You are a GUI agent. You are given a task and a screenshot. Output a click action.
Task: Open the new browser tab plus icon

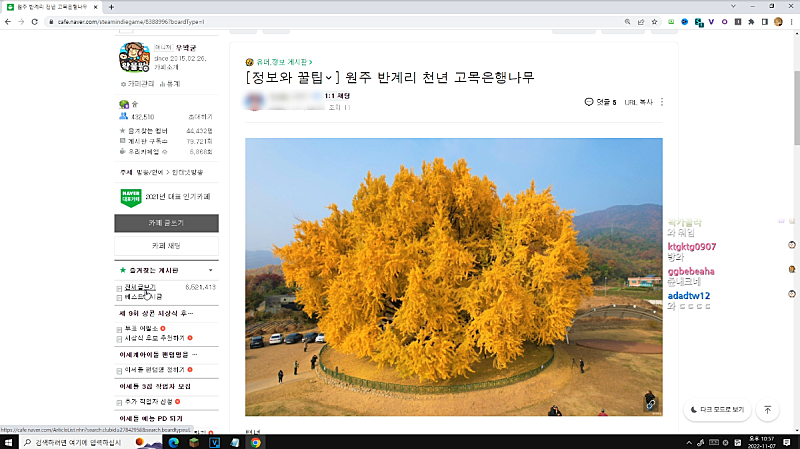click(111, 7)
